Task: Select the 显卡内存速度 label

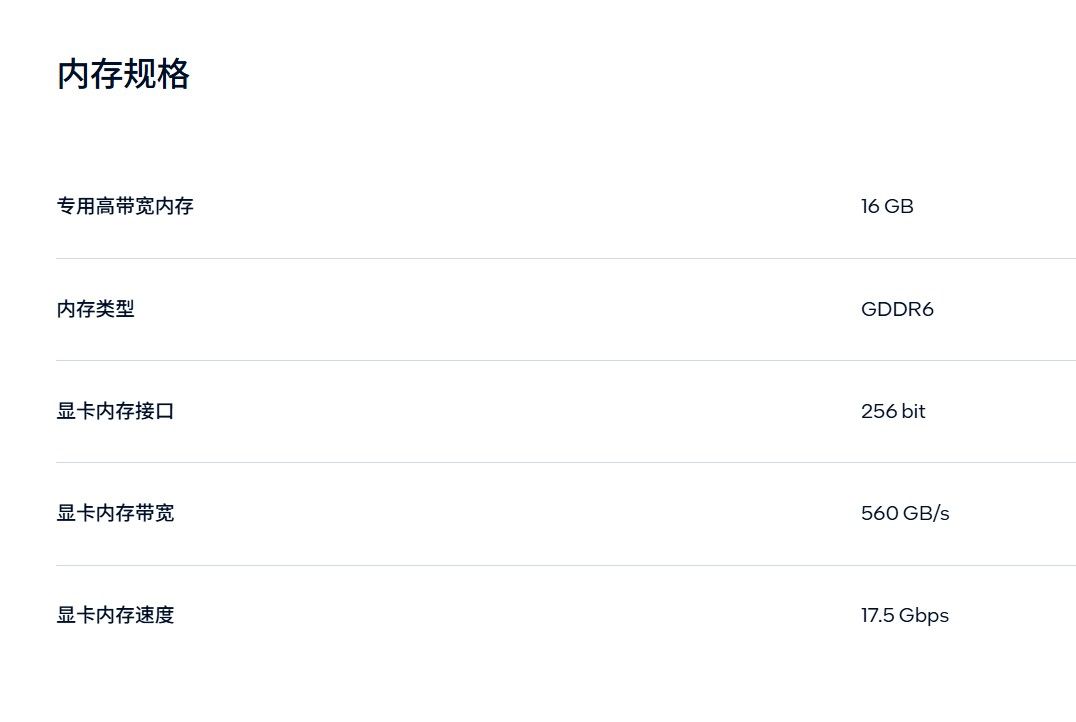Action: point(115,615)
